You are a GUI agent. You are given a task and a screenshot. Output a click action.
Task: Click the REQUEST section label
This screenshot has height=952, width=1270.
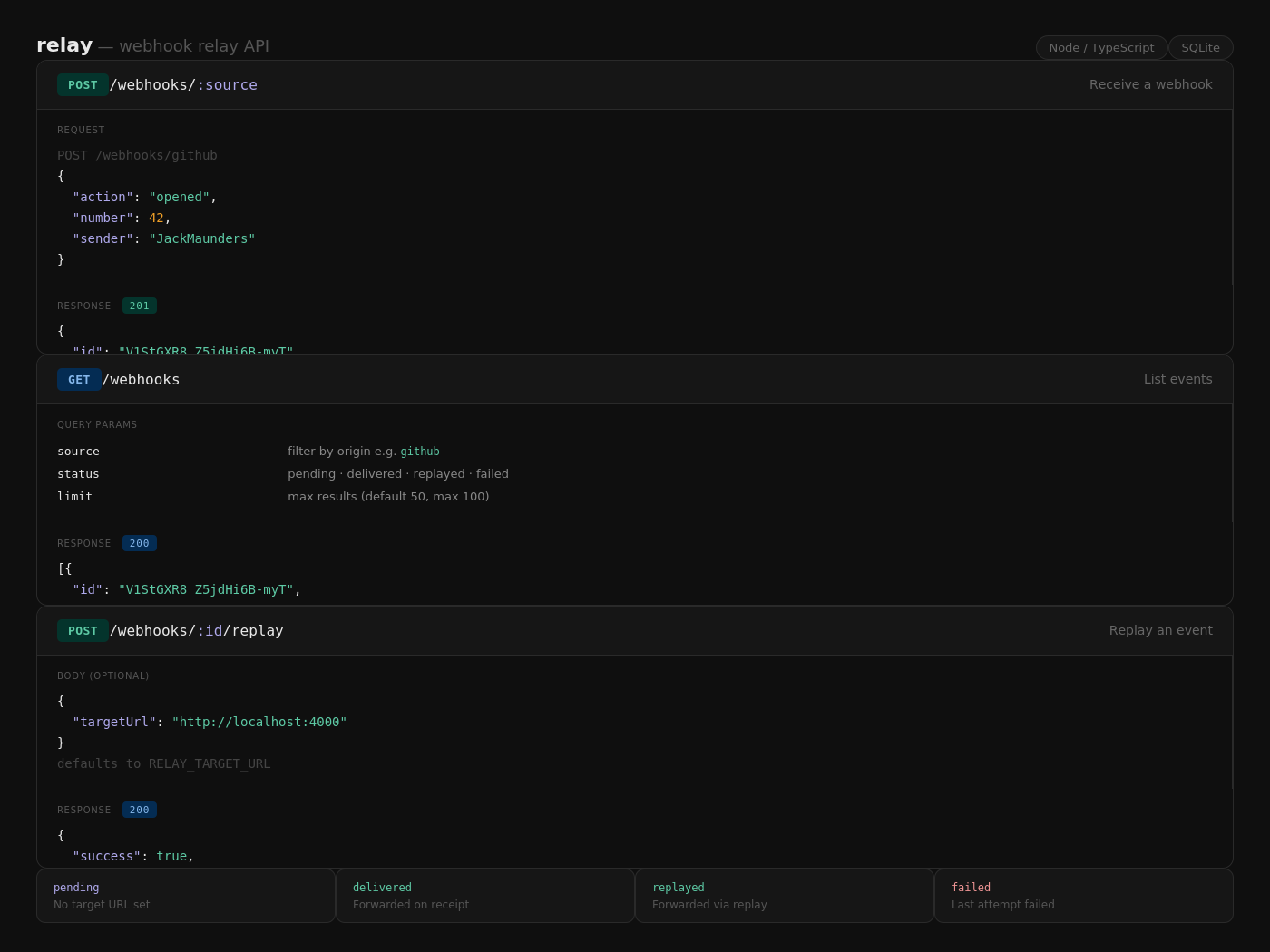pyautogui.click(x=81, y=130)
